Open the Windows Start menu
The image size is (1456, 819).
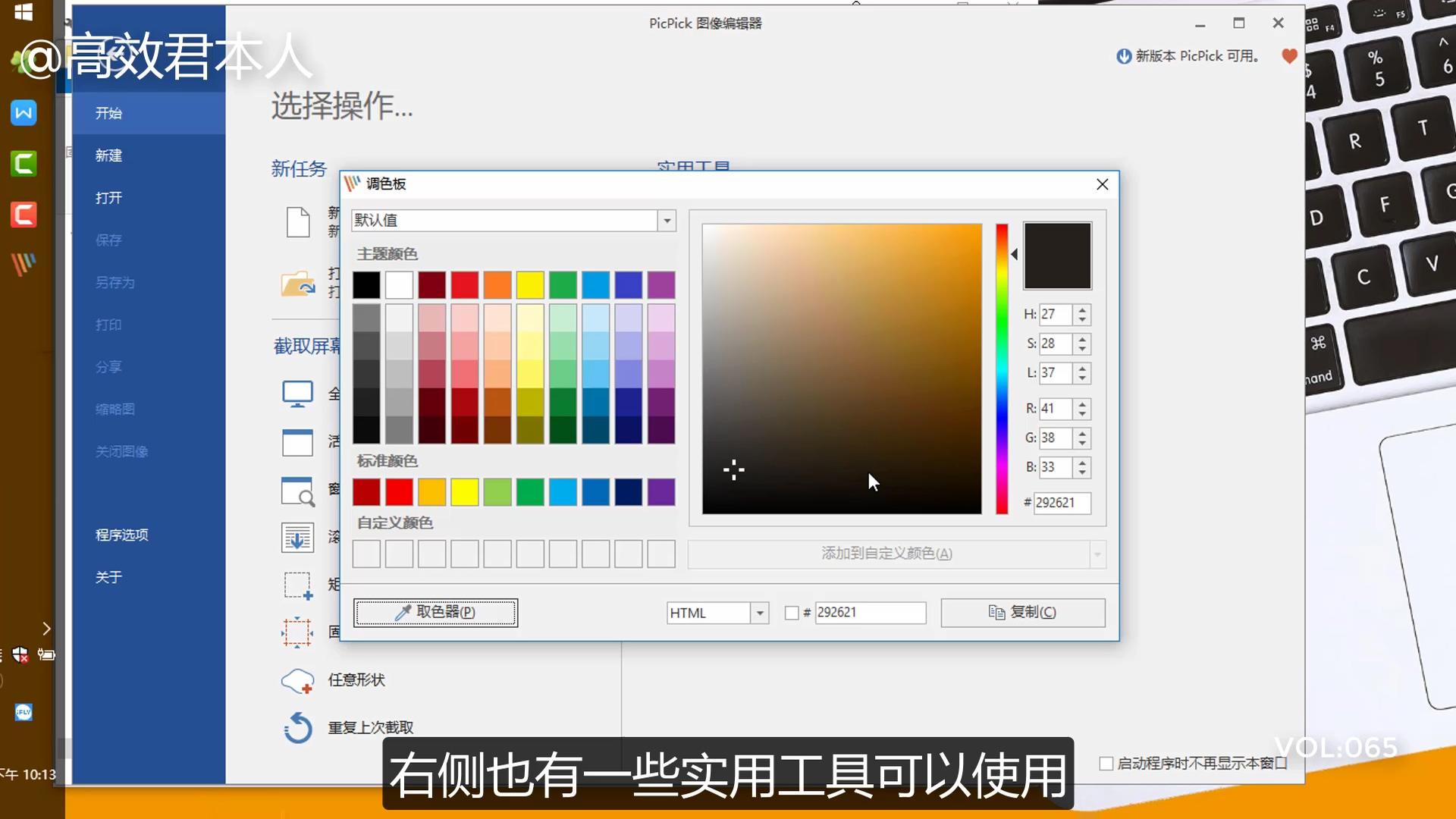click(24, 11)
